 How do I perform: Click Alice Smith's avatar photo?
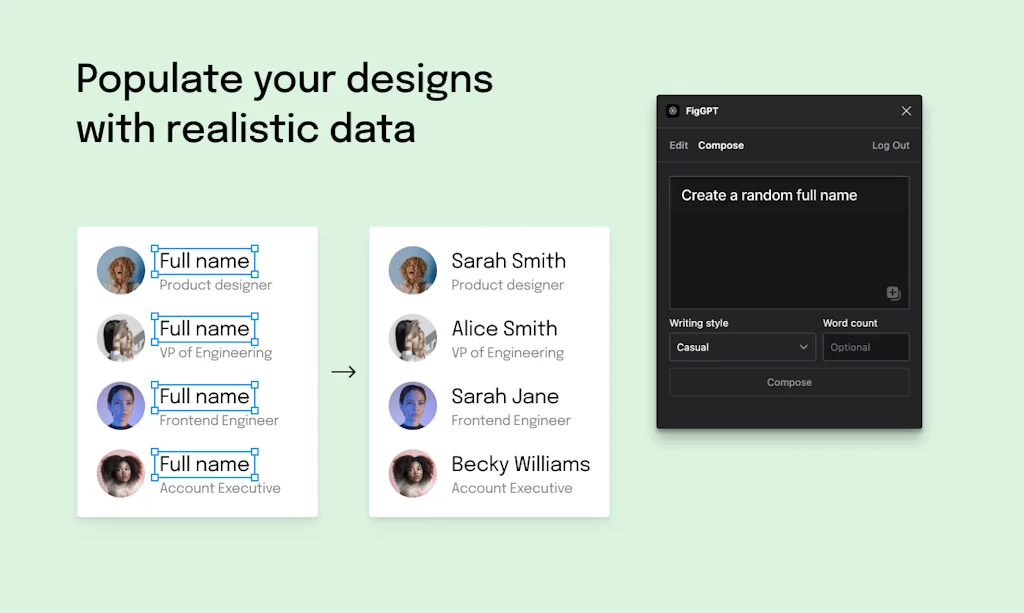tap(412, 338)
